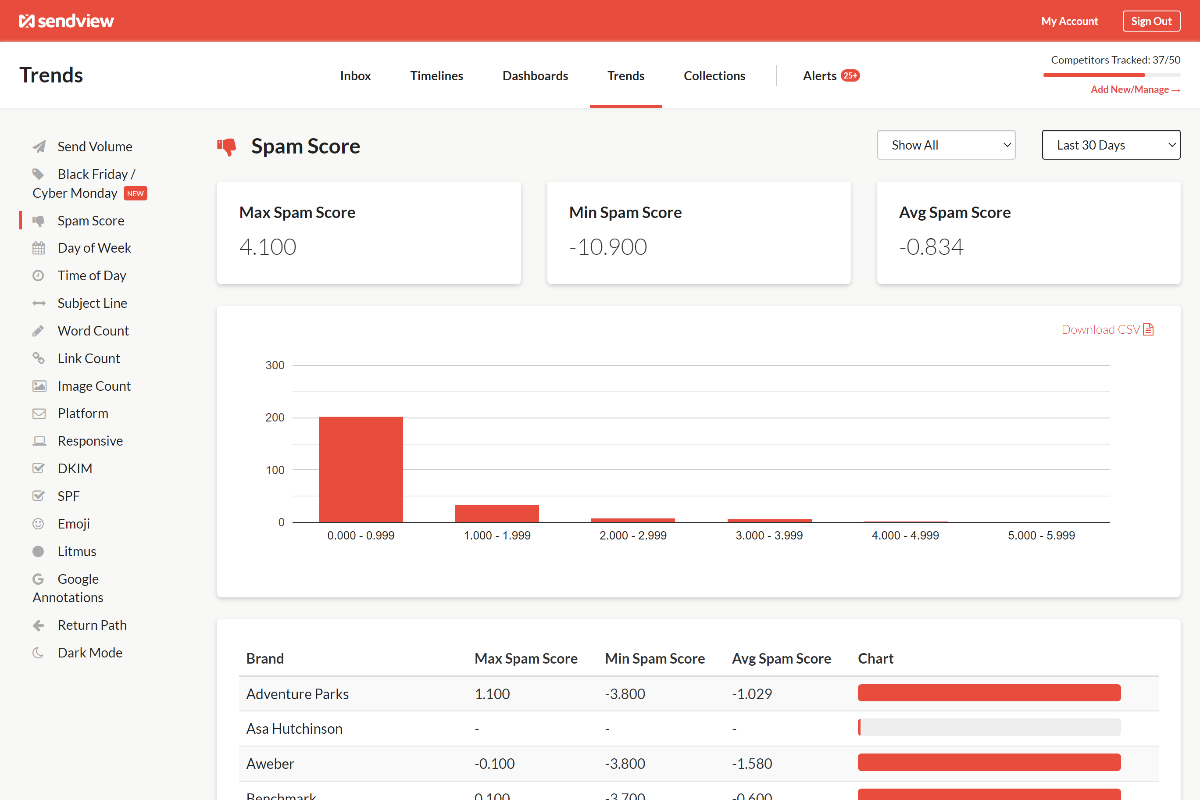Select the Platform envelope icon
The width and height of the screenshot is (1200, 800).
click(x=38, y=413)
